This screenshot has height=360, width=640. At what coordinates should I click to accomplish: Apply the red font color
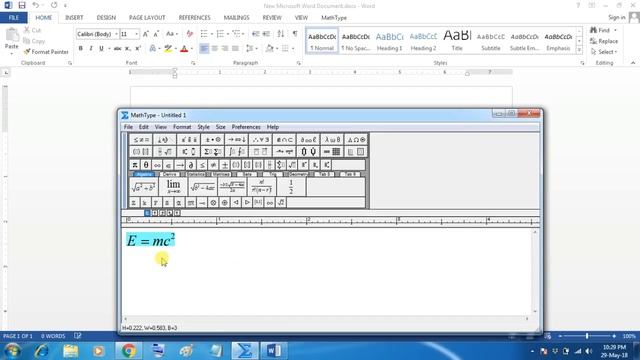pyautogui.click(x=184, y=49)
